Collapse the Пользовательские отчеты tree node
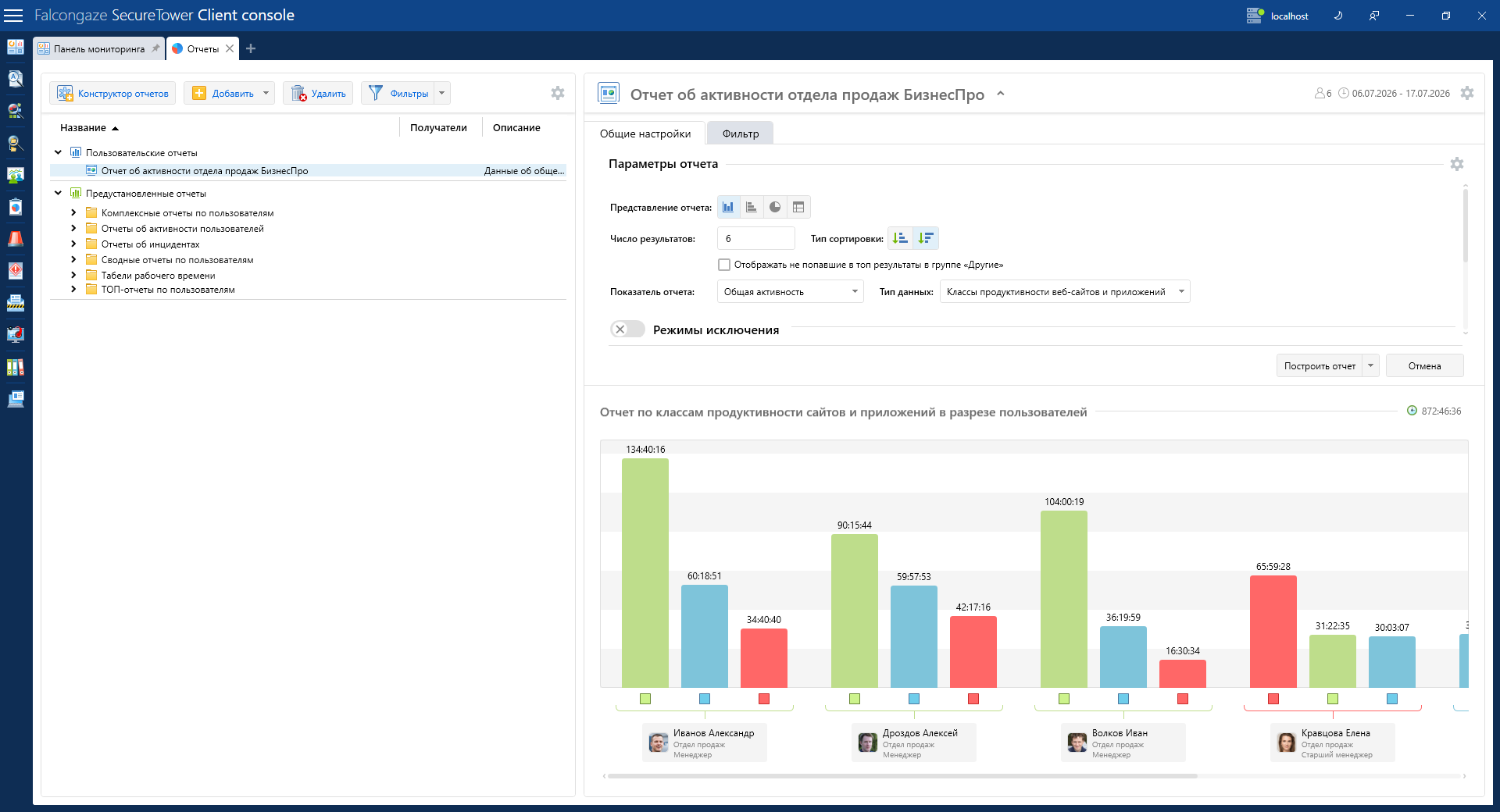The image size is (1500, 812). coord(58,152)
